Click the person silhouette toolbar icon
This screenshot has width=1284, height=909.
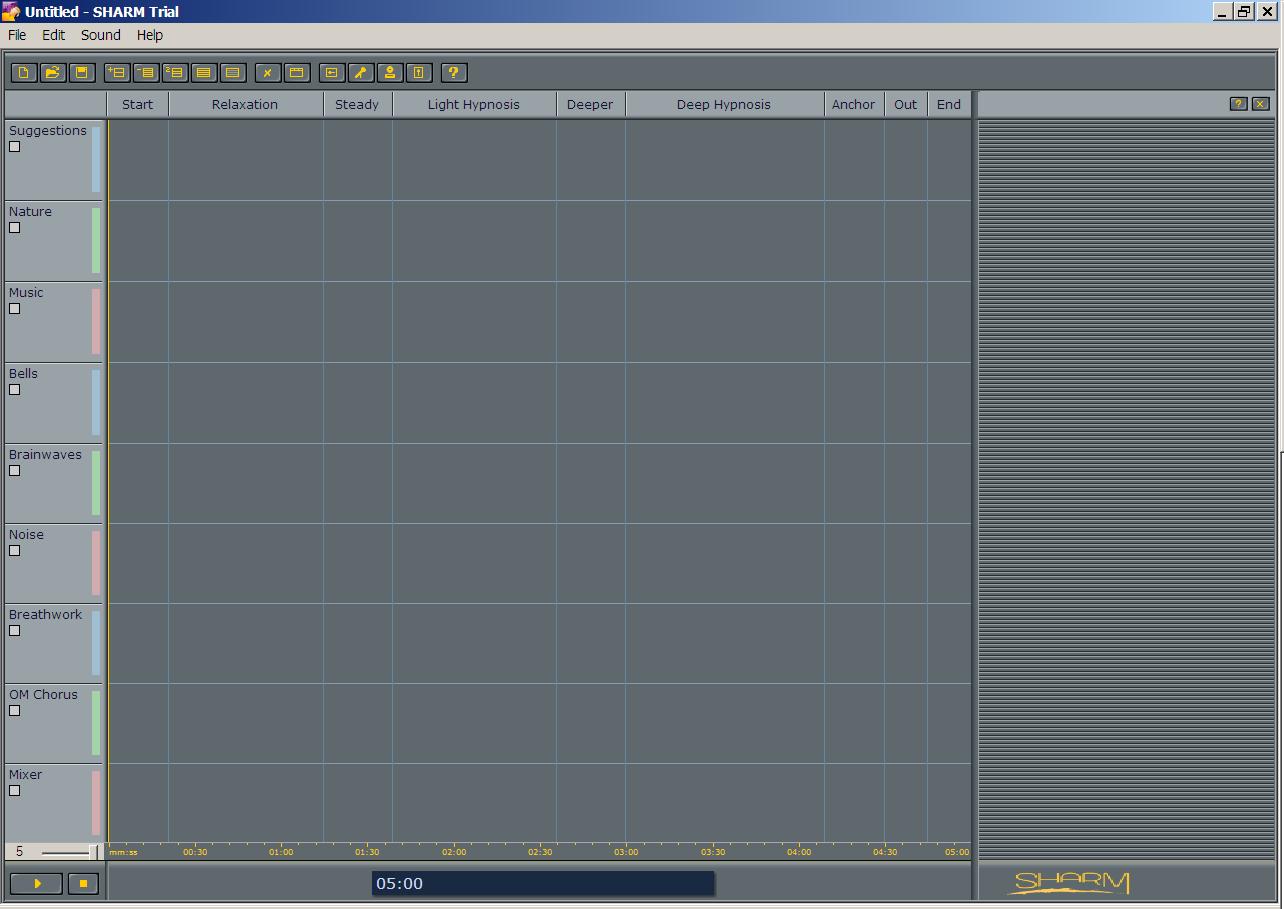click(x=390, y=73)
